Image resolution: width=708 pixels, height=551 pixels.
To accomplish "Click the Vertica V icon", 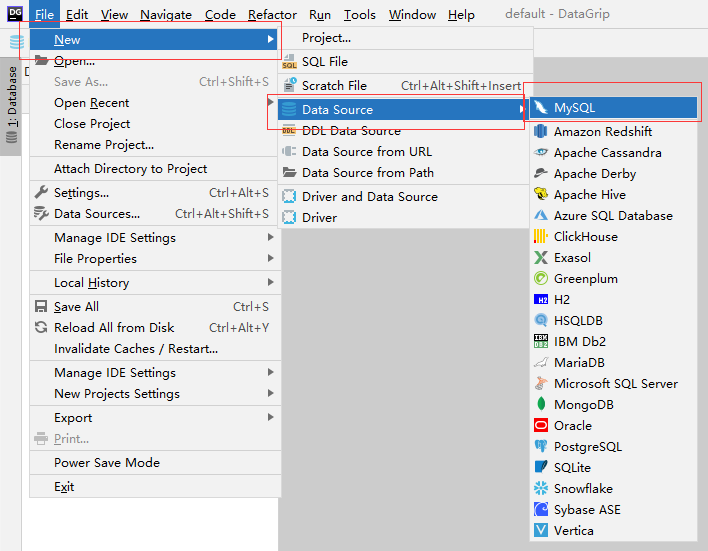I will click(540, 530).
